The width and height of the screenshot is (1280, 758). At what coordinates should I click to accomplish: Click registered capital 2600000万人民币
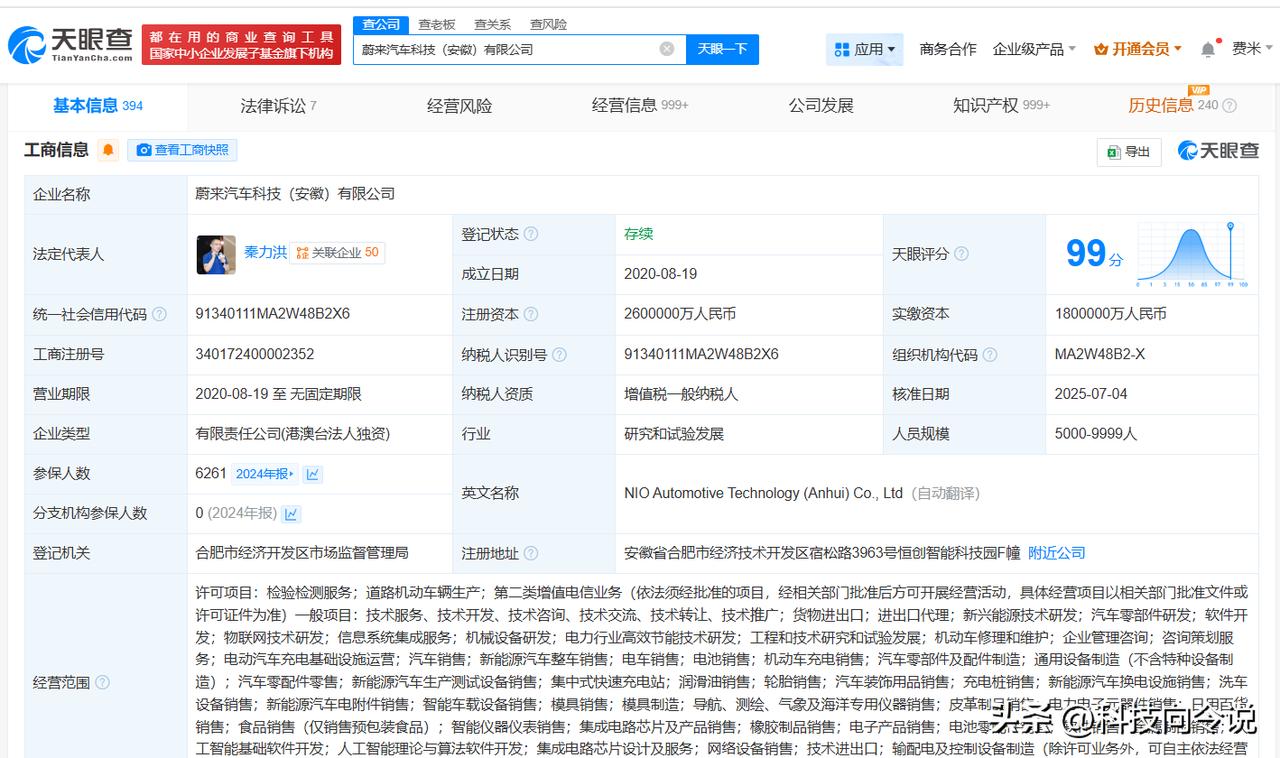680,314
